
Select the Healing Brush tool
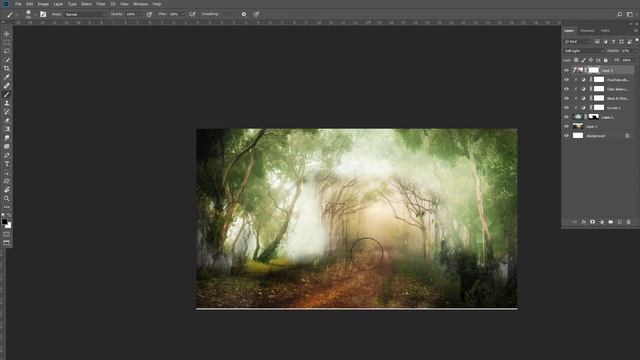click(7, 86)
